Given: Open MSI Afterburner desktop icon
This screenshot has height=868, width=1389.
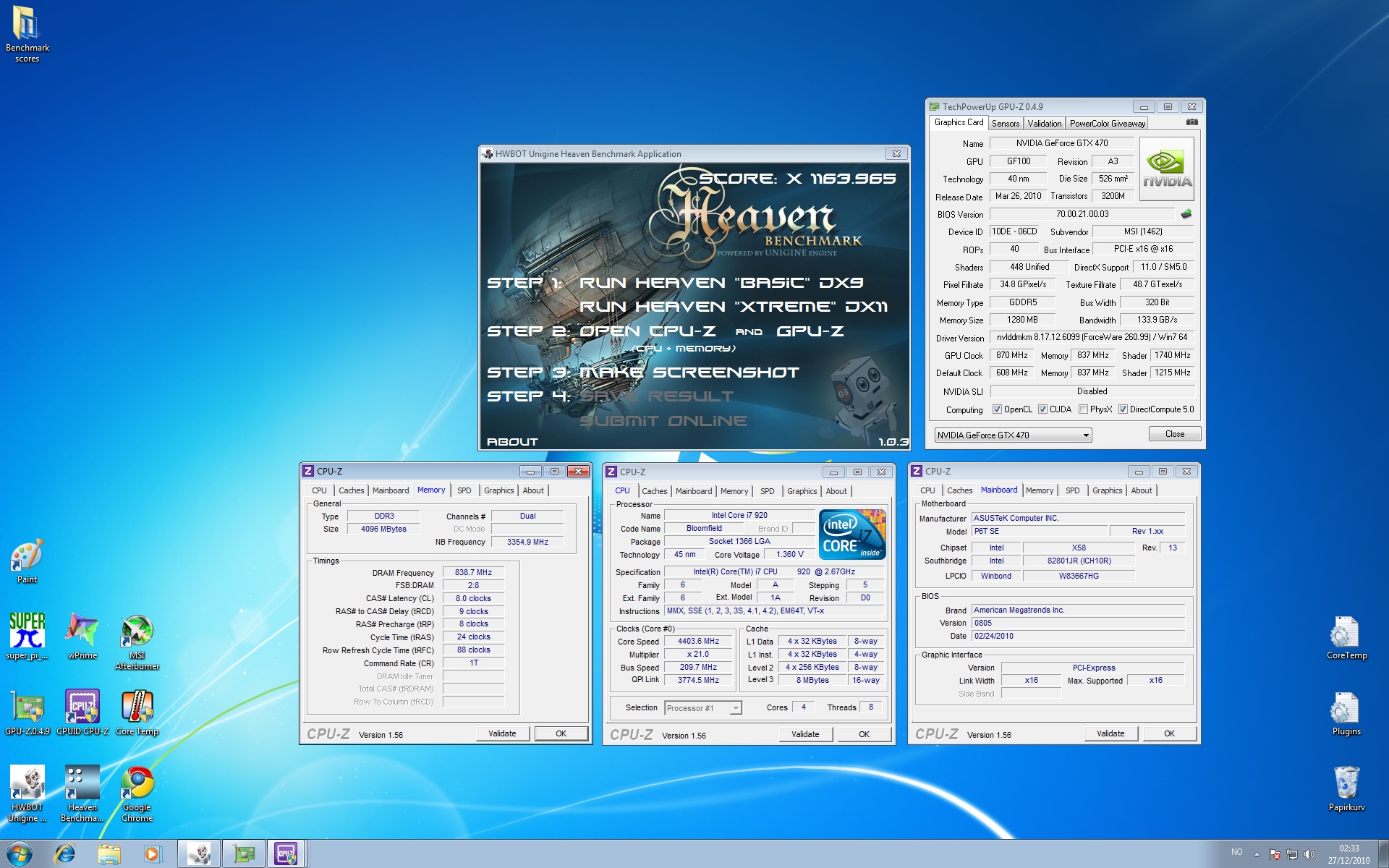Looking at the screenshot, I should 137,642.
